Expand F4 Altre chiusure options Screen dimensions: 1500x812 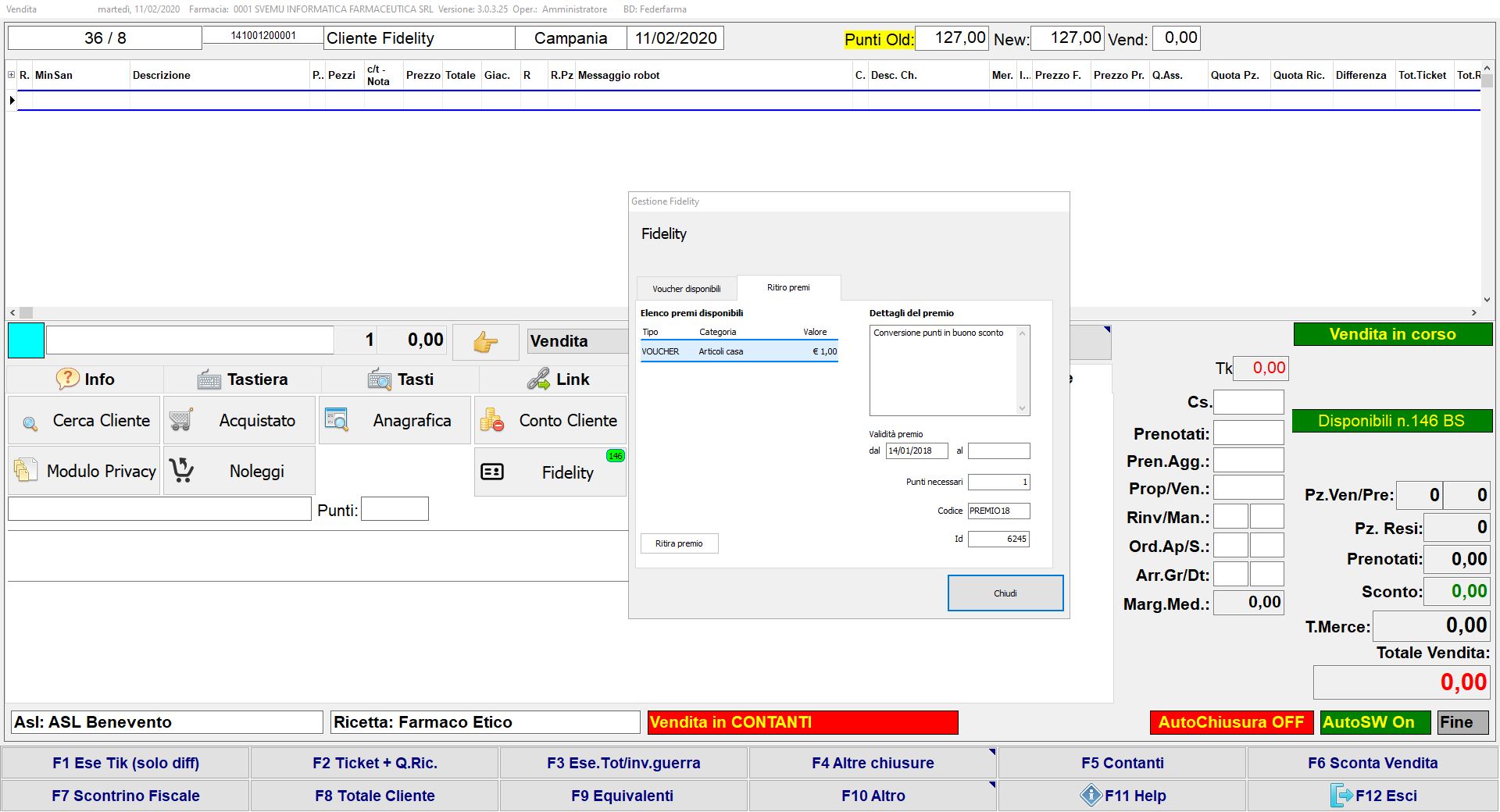click(x=991, y=753)
